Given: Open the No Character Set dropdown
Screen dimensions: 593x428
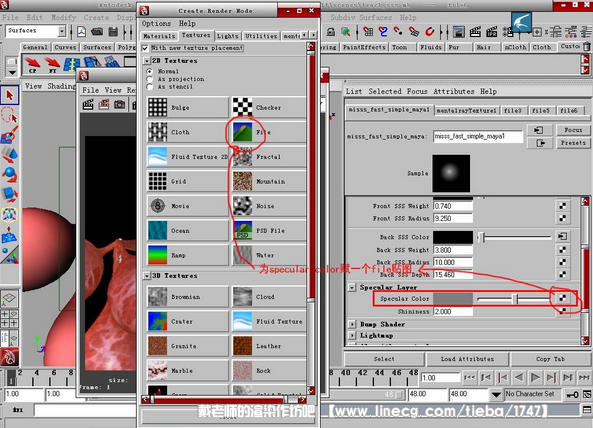Looking at the screenshot, I should (x=496, y=395).
